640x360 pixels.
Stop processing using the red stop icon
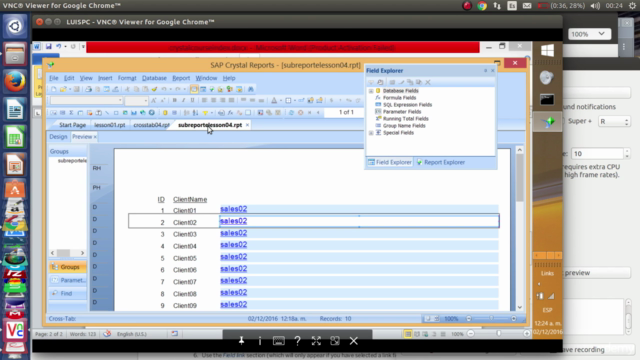(x=300, y=113)
